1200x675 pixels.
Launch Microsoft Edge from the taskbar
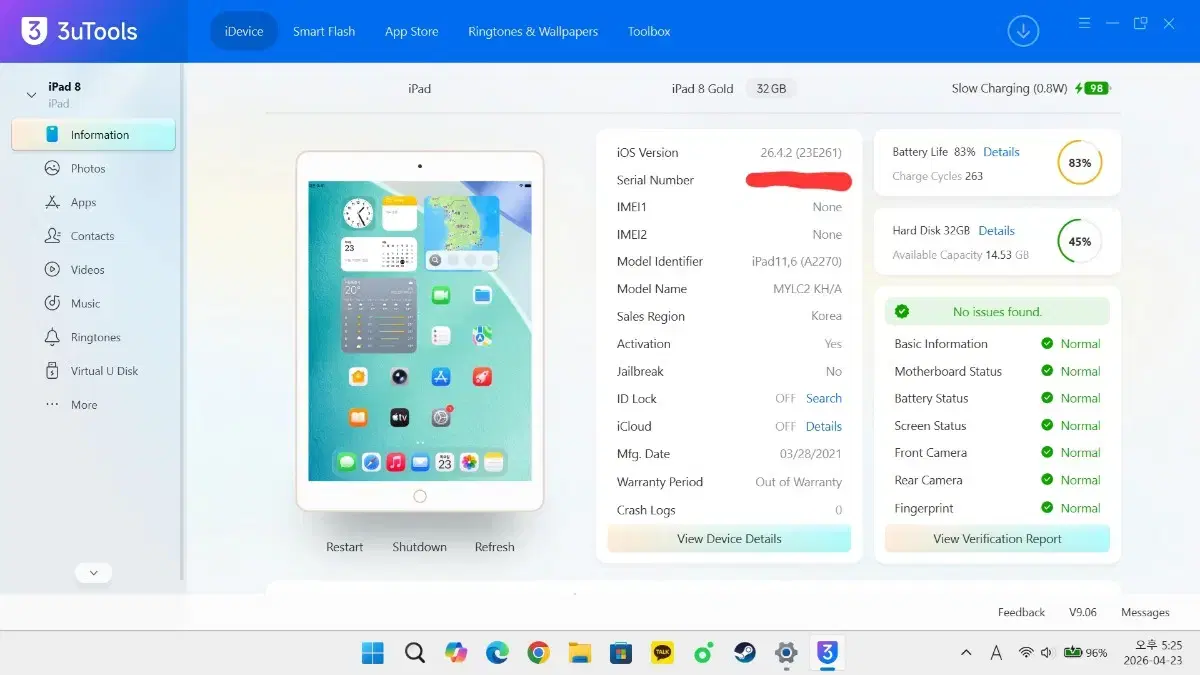[x=497, y=653]
